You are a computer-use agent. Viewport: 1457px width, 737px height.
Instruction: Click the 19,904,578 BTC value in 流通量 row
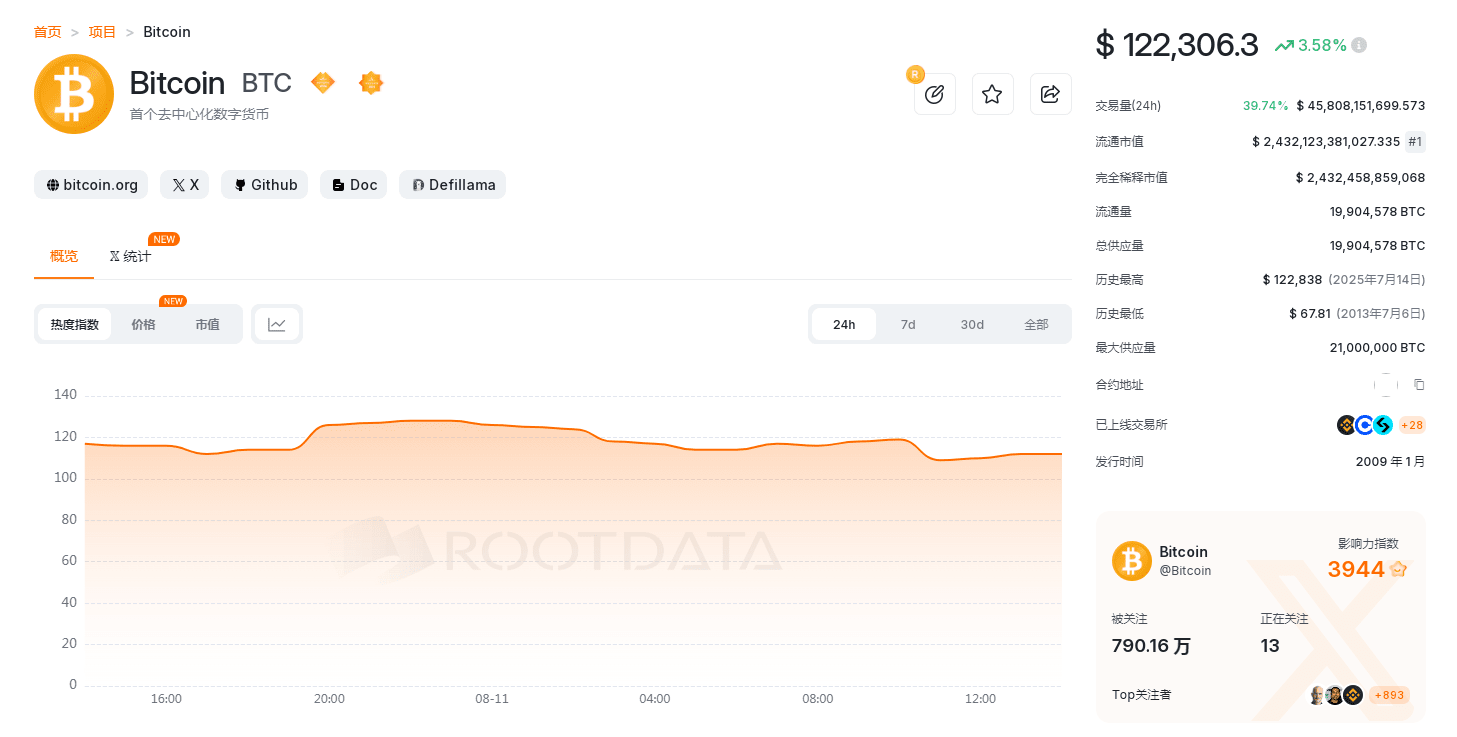(x=1377, y=212)
